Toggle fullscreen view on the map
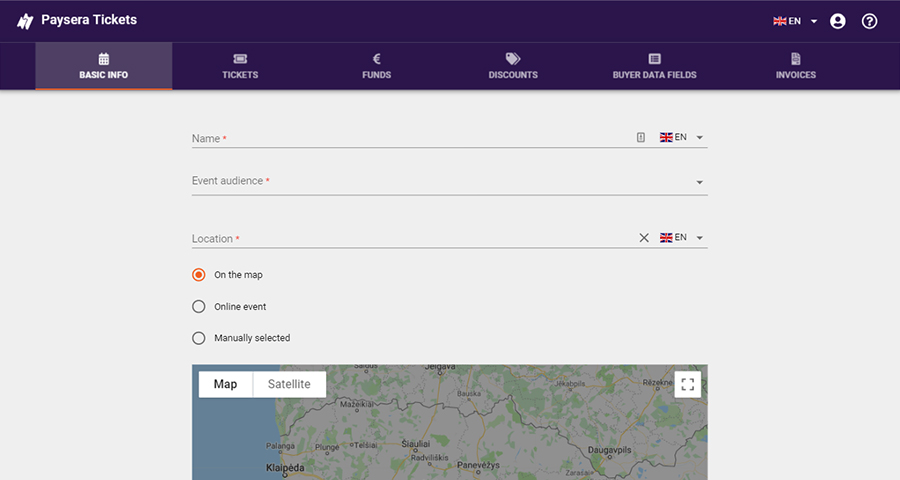 [687, 384]
